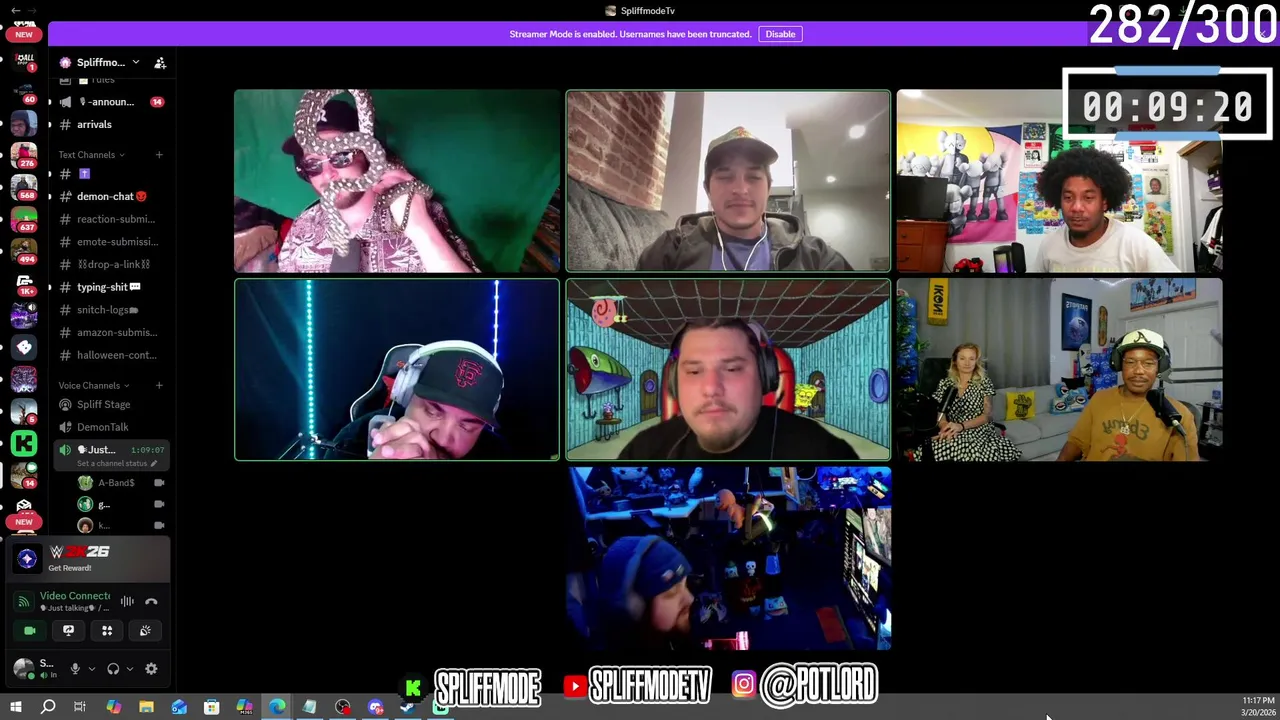Invite people with the add-member icon
The height and width of the screenshot is (720, 1280).
pyautogui.click(x=160, y=62)
